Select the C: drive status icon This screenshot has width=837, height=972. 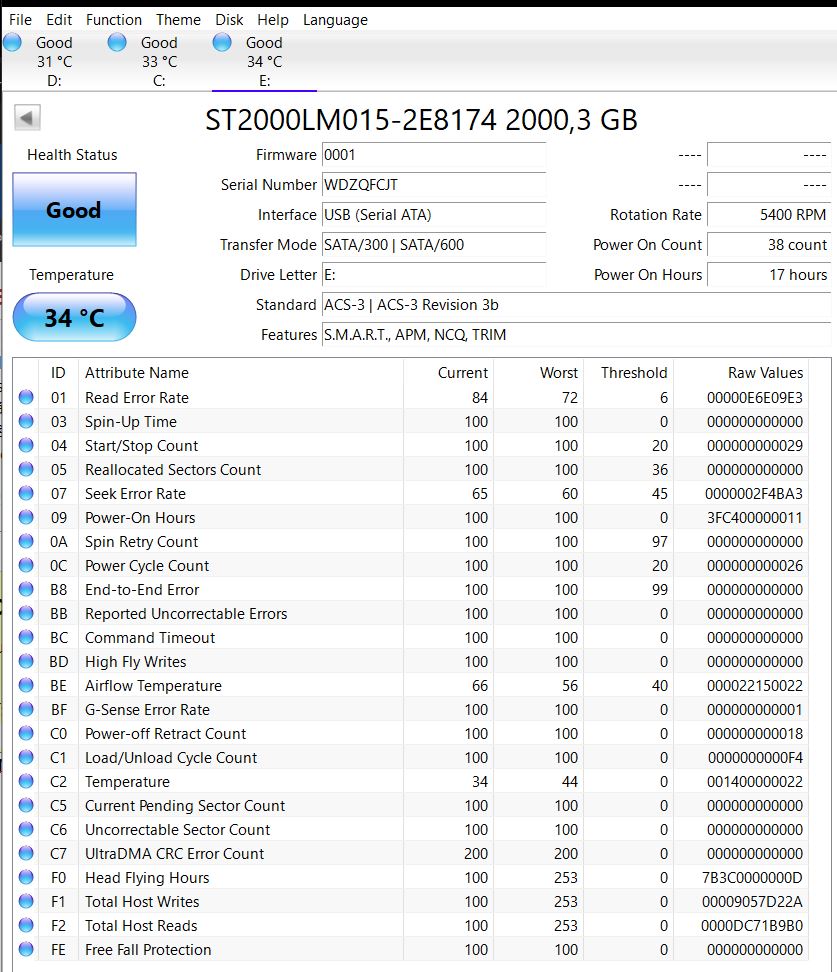click(x=117, y=43)
